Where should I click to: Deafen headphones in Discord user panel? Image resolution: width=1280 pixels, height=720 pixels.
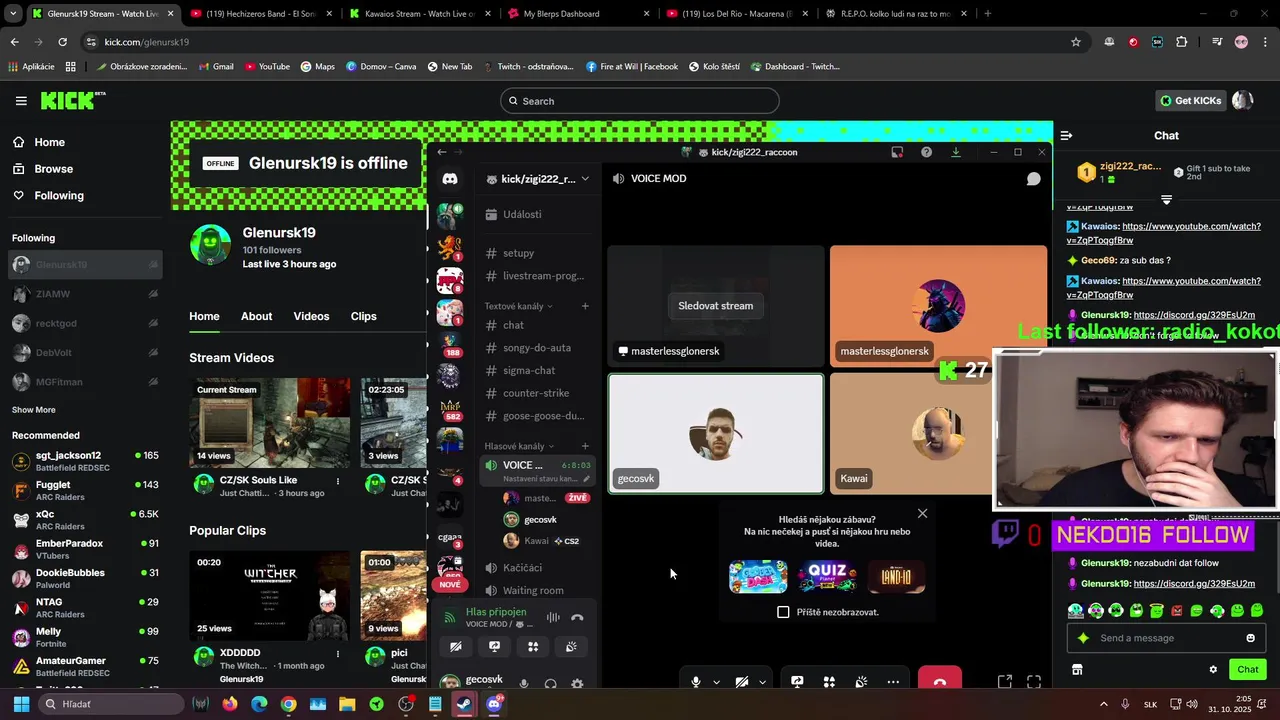550,684
